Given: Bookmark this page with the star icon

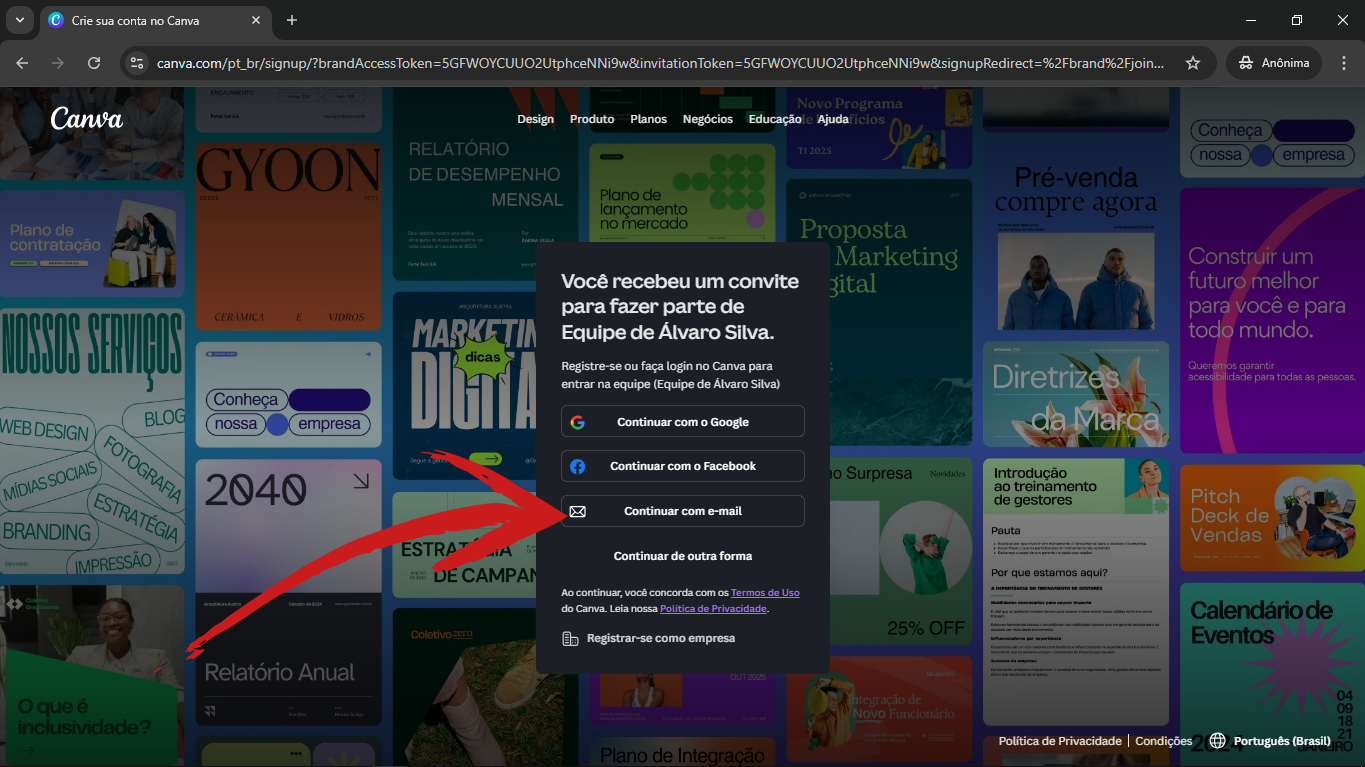Looking at the screenshot, I should (x=1193, y=63).
